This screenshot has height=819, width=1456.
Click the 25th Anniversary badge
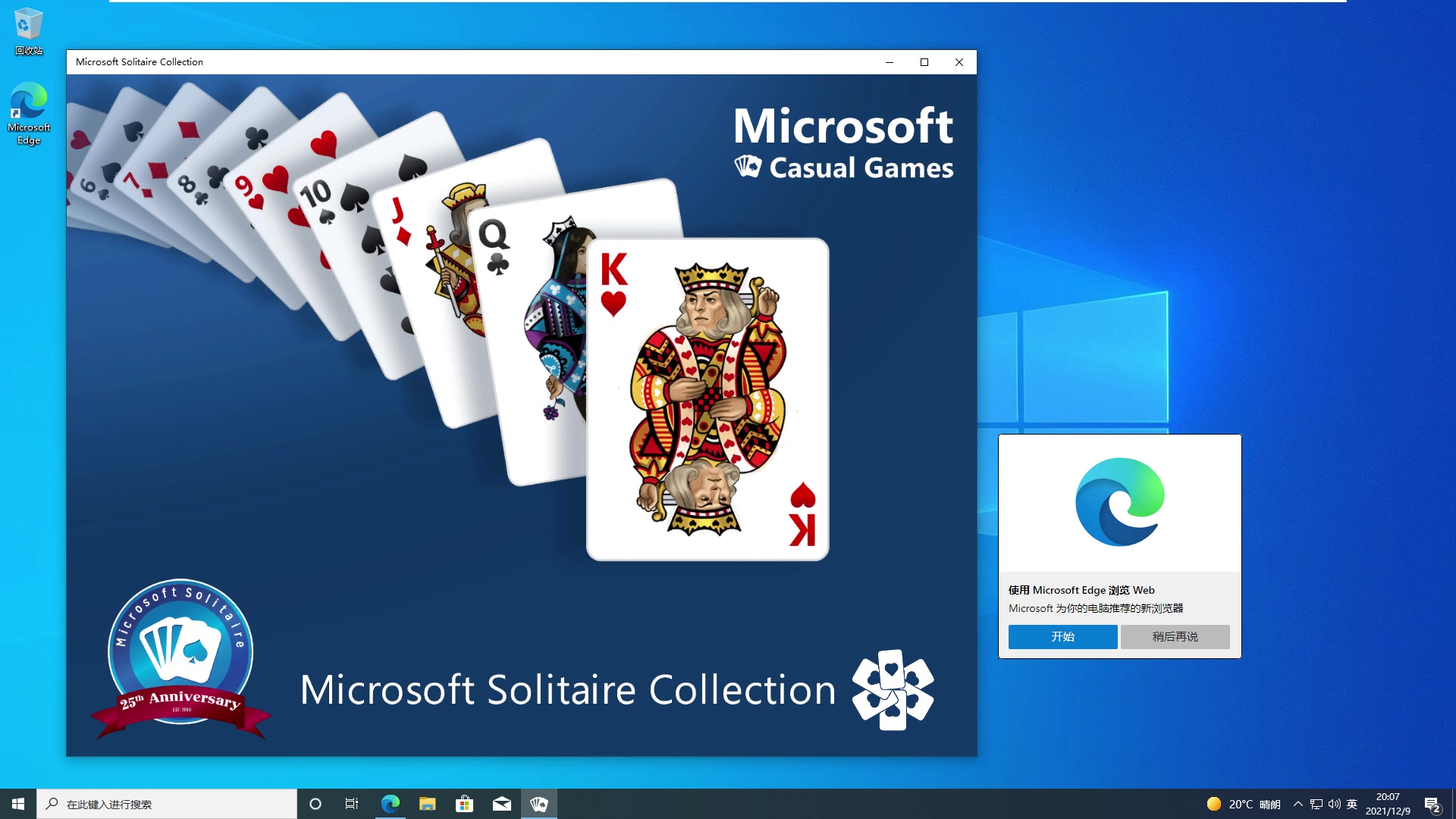[x=180, y=658]
